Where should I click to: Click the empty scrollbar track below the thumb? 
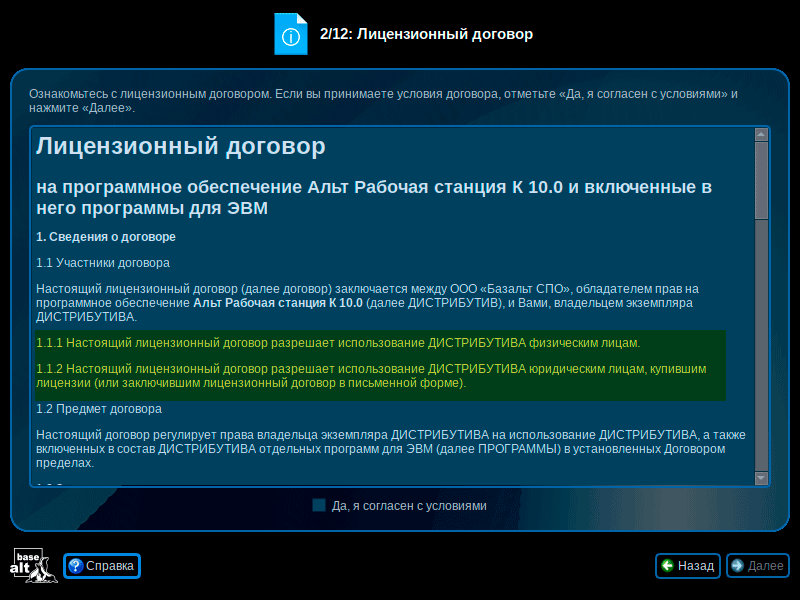[761, 350]
